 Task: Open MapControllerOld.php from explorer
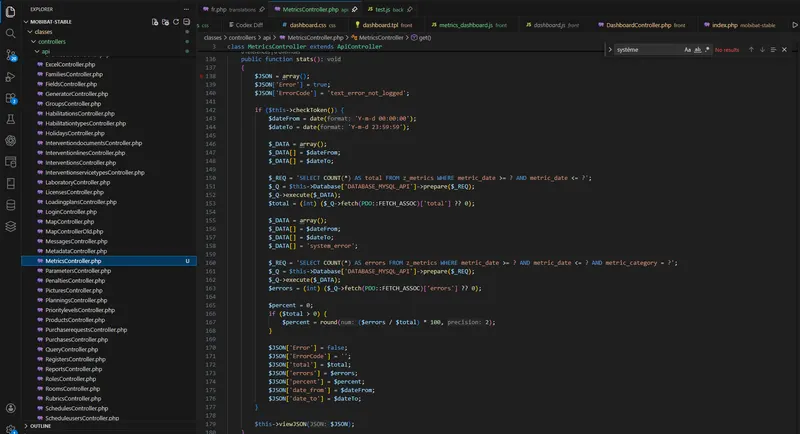click(74, 232)
